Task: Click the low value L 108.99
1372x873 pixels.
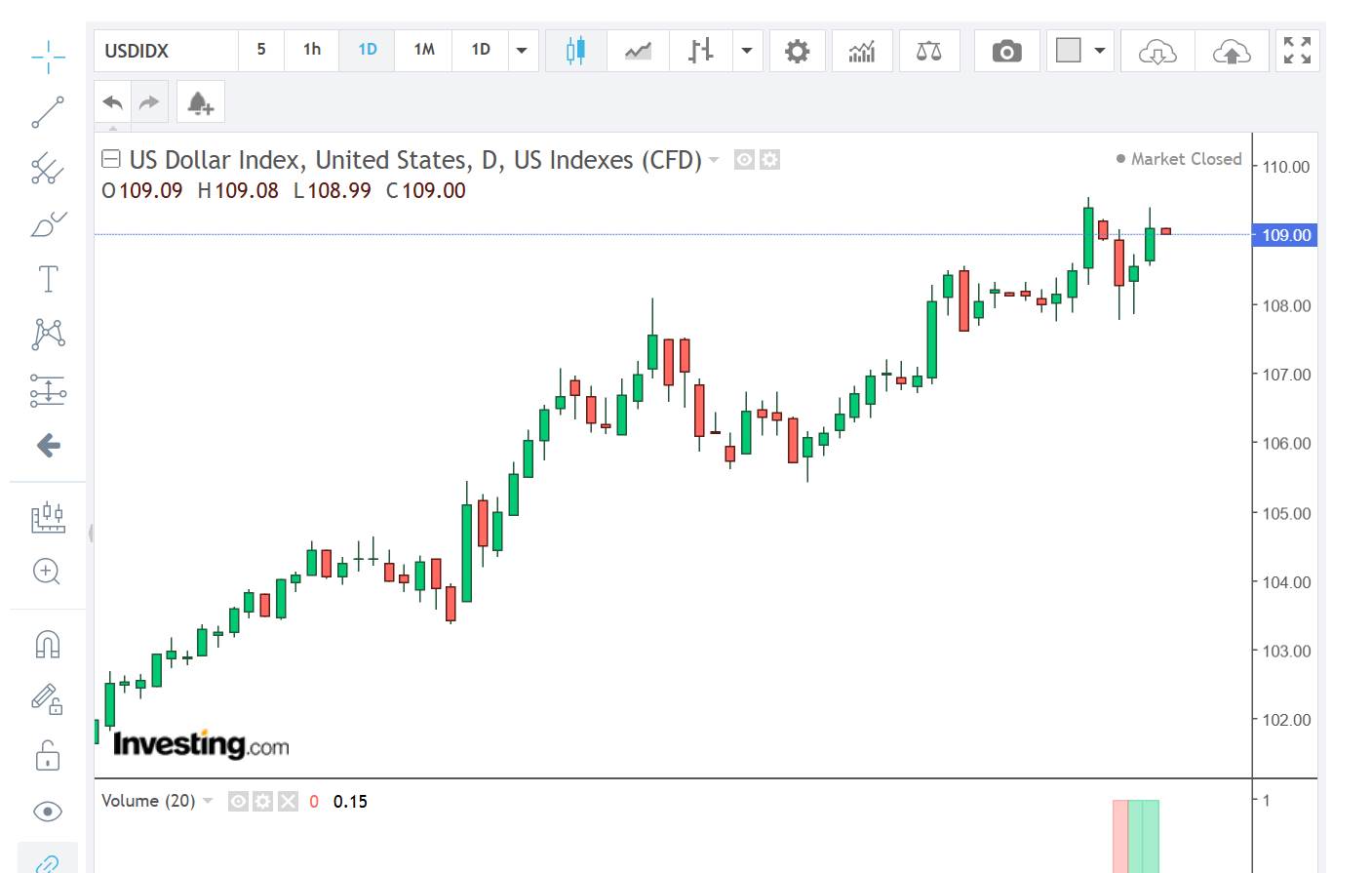Action: [333, 191]
